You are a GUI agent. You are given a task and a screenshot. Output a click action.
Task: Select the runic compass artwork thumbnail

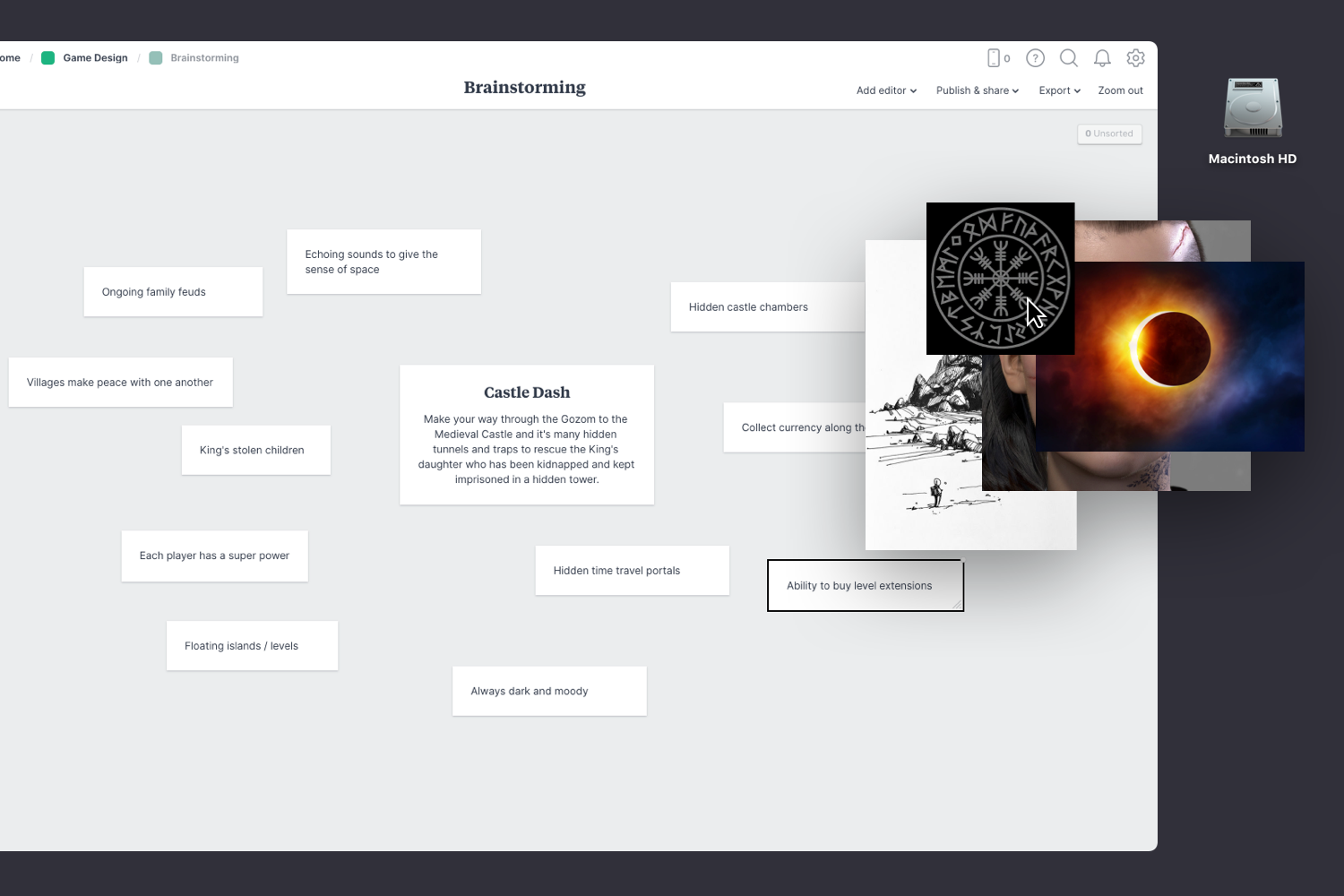coord(1000,278)
